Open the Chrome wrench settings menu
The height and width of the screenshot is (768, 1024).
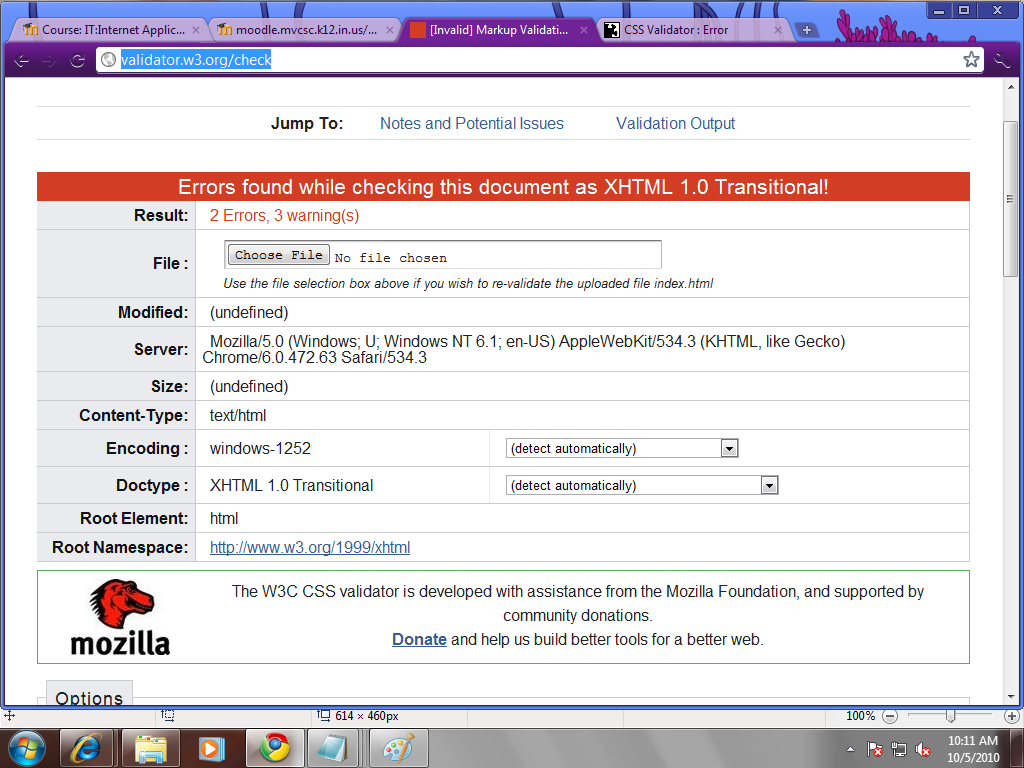(x=1003, y=60)
